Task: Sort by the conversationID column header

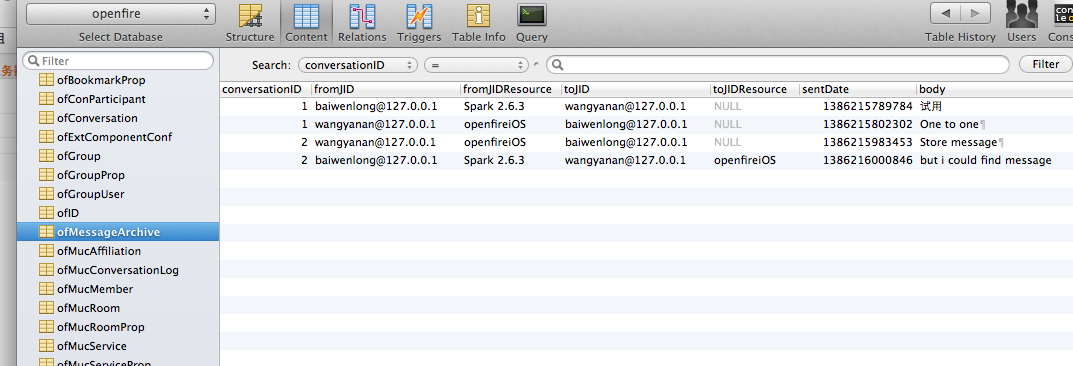Action: click(x=266, y=90)
